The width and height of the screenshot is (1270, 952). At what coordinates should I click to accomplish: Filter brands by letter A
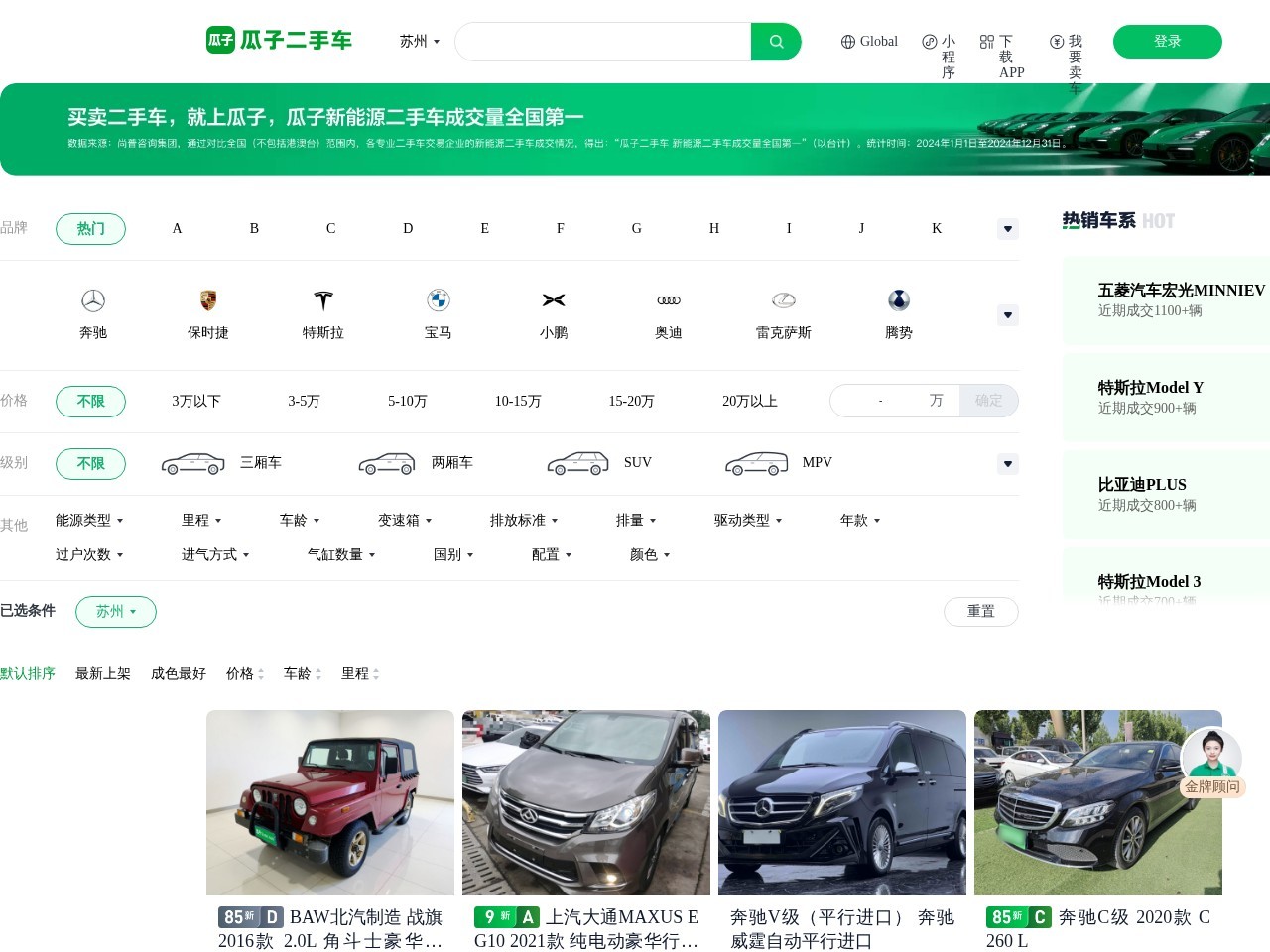point(178,229)
